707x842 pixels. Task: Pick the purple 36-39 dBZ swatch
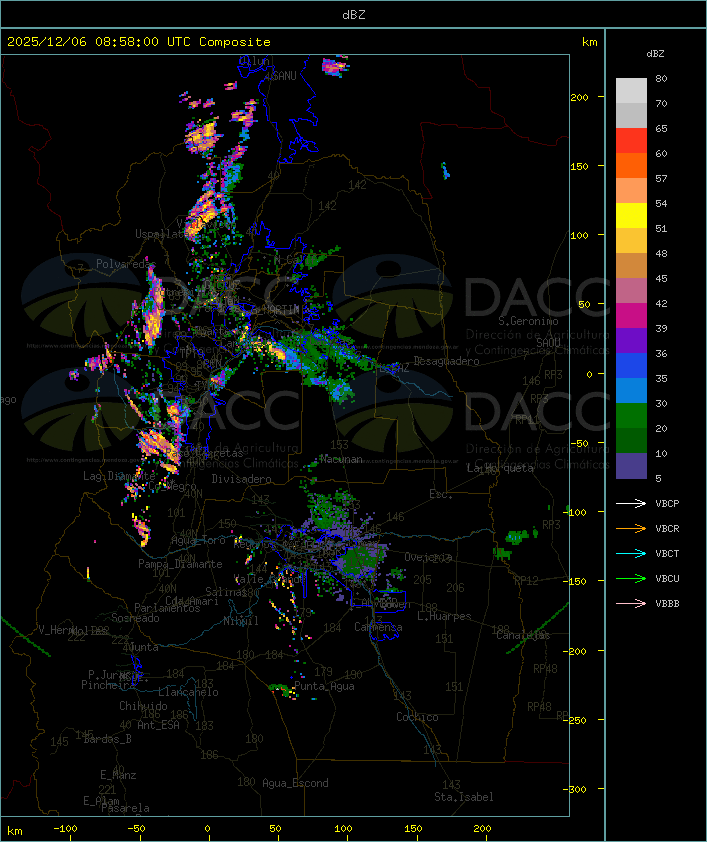click(631, 341)
